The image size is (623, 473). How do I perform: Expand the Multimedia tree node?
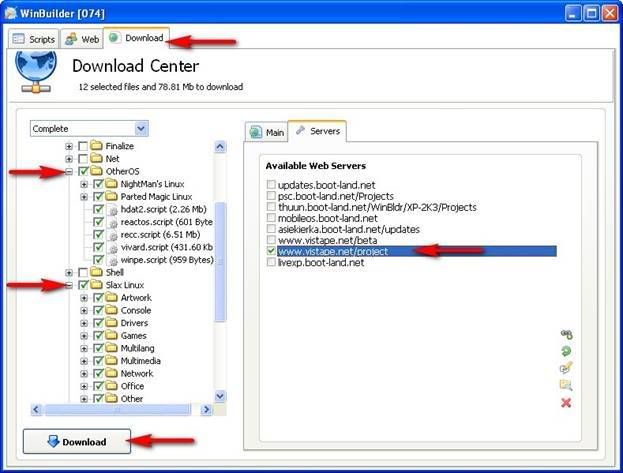click(84, 361)
